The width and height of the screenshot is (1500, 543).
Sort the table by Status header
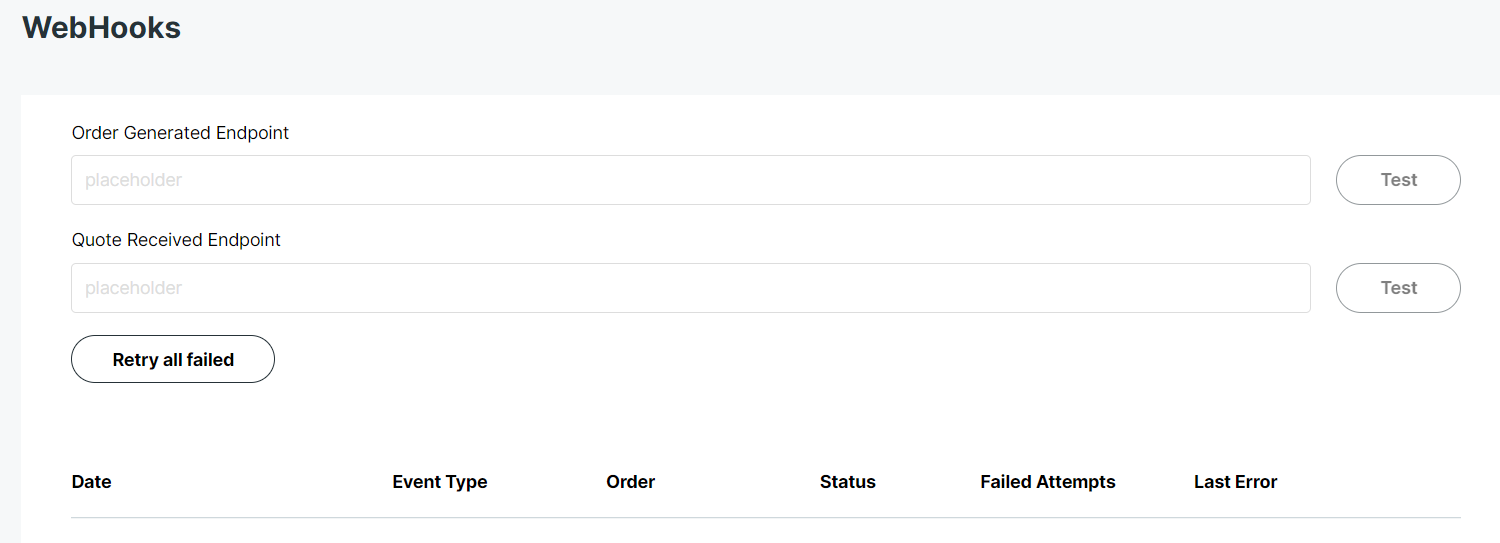(847, 482)
